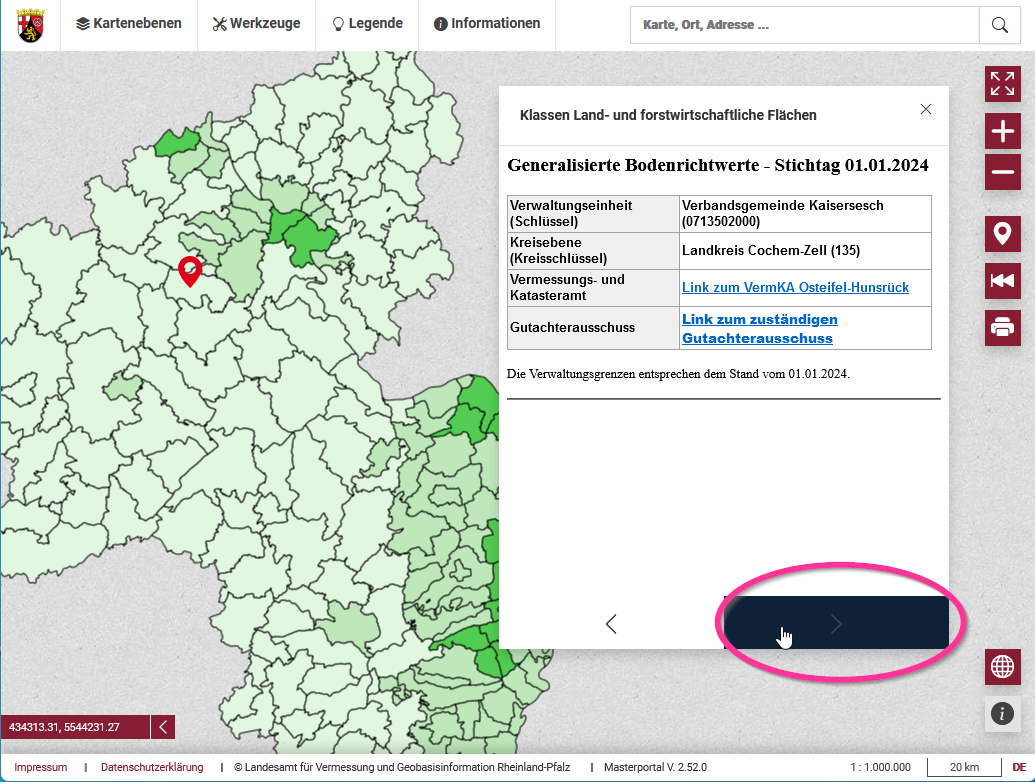This screenshot has width=1035, height=782.
Task: Zoom out with the minus button
Action: point(1002,173)
